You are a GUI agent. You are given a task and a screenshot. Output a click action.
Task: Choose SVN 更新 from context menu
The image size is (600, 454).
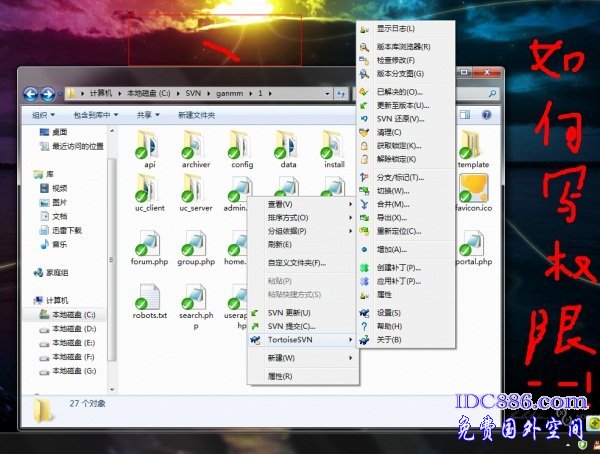290,312
